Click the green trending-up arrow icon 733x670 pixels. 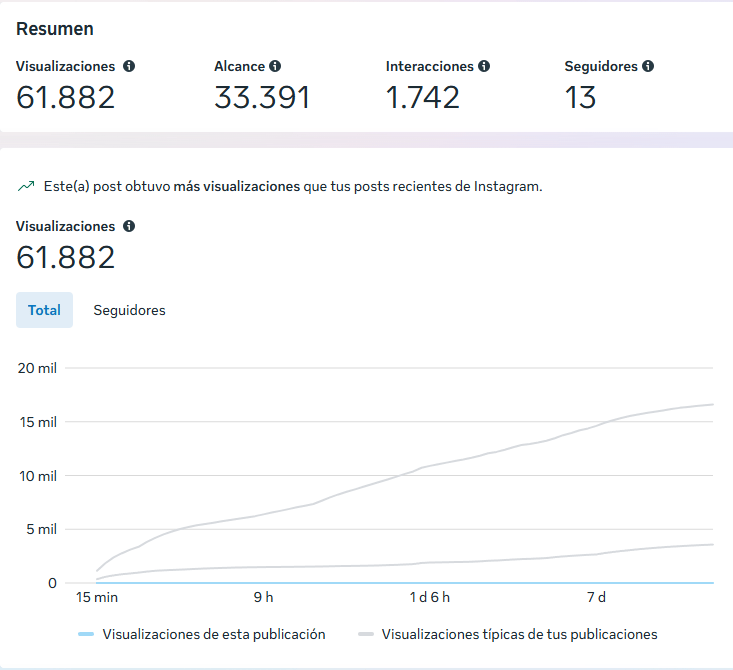click(x=25, y=186)
